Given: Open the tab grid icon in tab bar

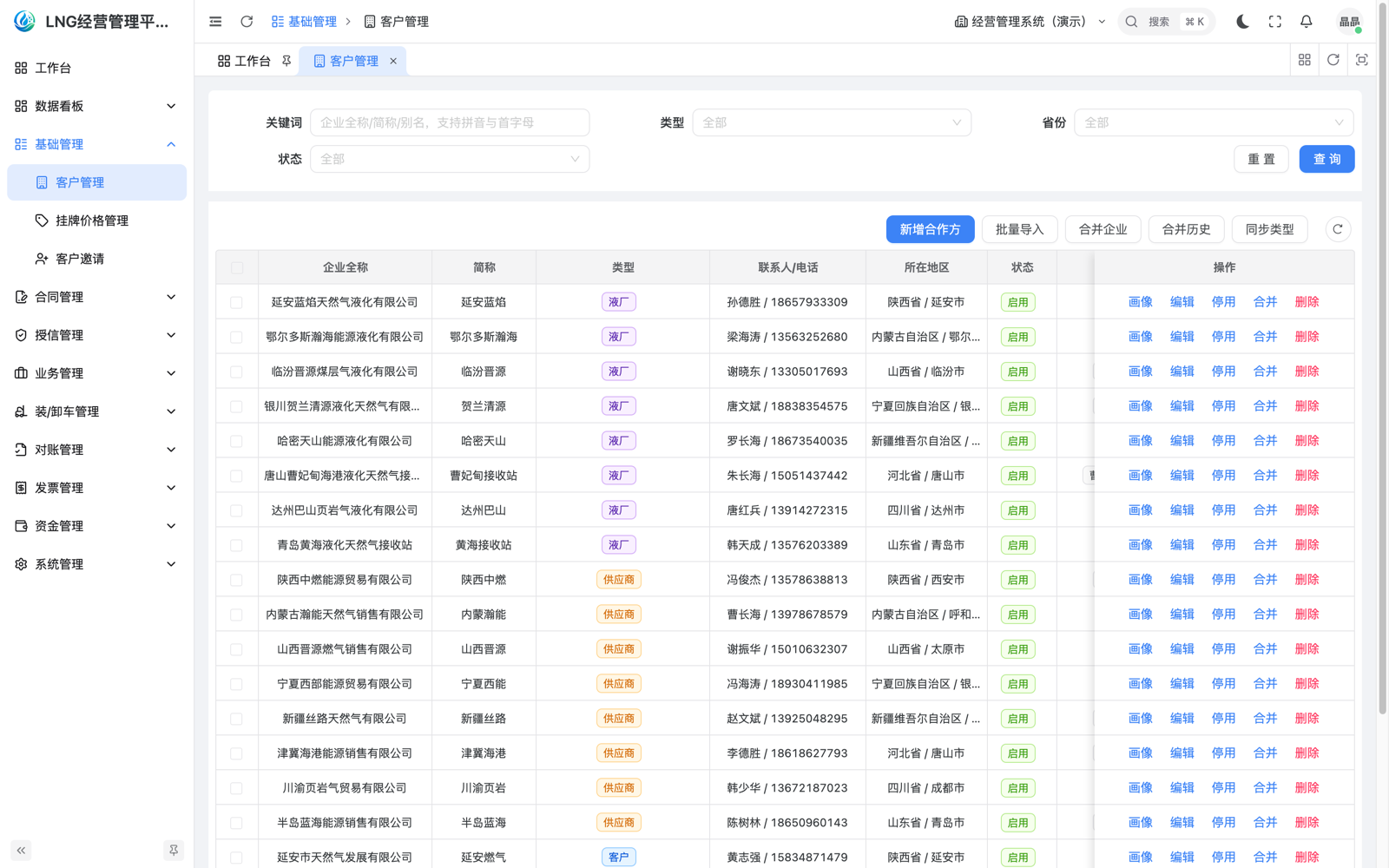Looking at the screenshot, I should point(1304,60).
